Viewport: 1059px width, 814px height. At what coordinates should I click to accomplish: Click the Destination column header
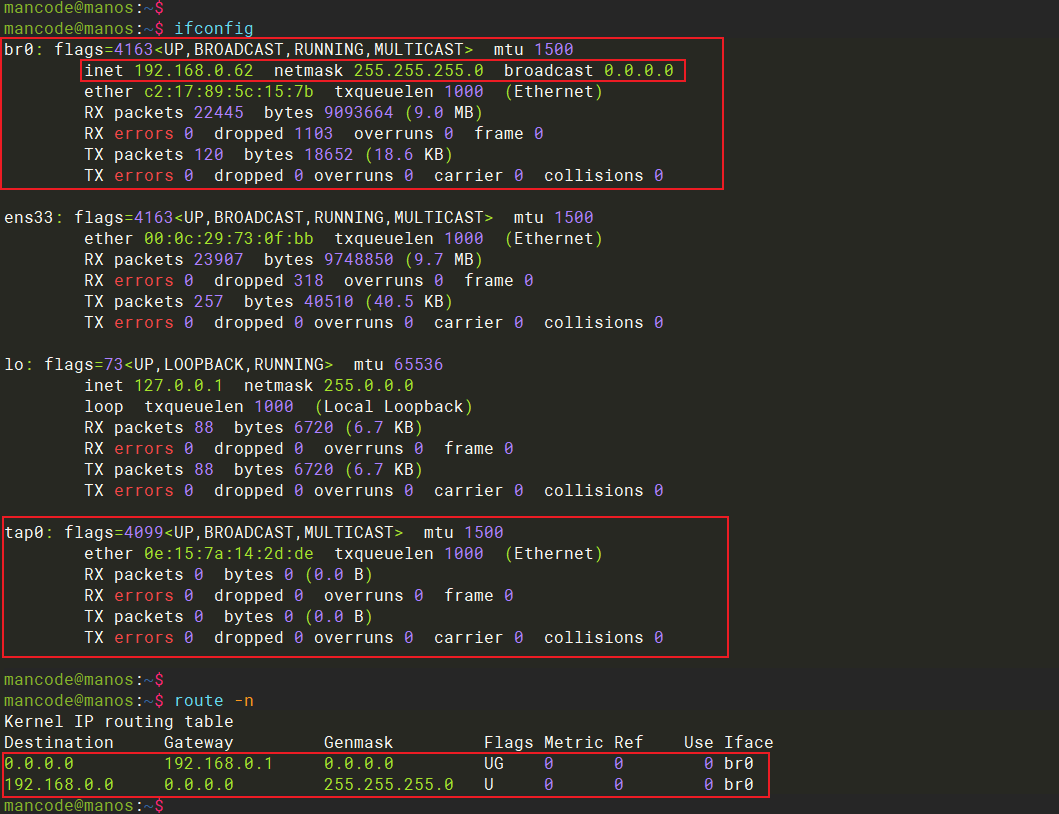(x=58, y=743)
